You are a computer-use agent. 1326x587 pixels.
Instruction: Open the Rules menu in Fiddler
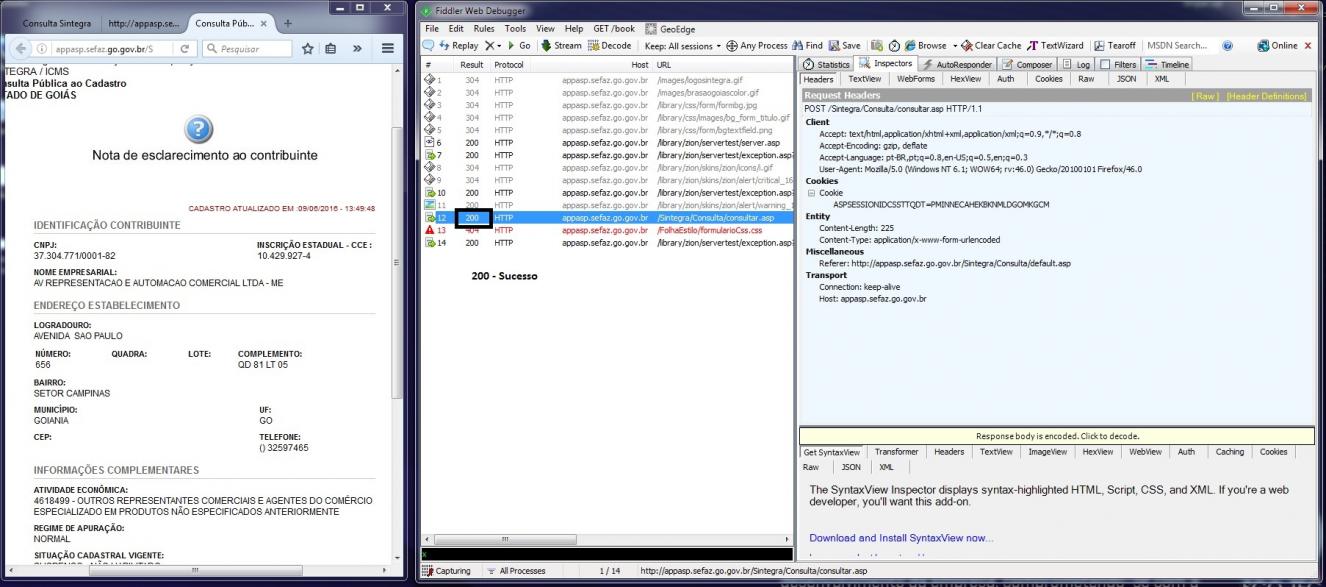[x=484, y=29]
